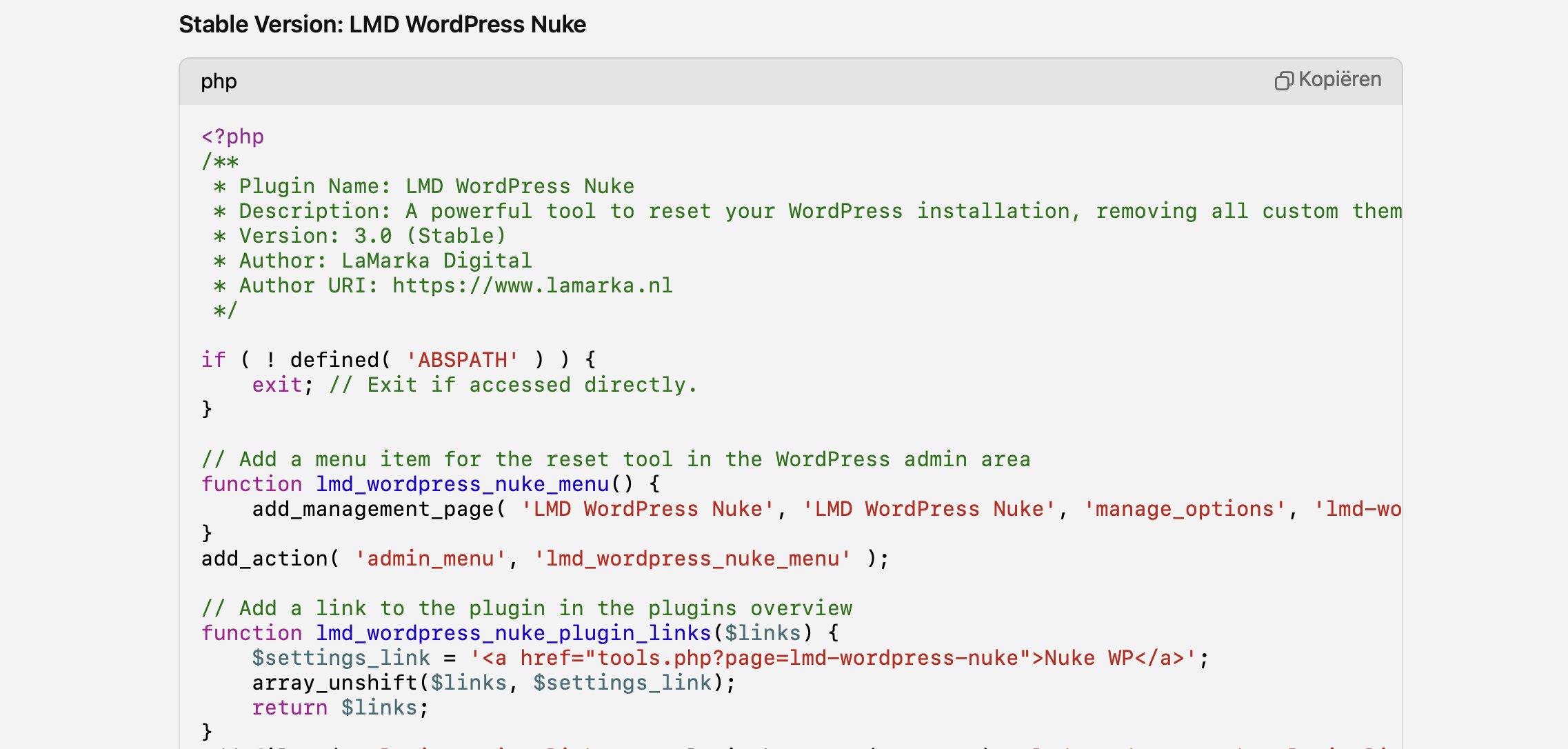The width and height of the screenshot is (1568, 749).
Task: Click the Plugin Name: LMD WordPress Nuke line
Action: pyautogui.click(x=424, y=186)
